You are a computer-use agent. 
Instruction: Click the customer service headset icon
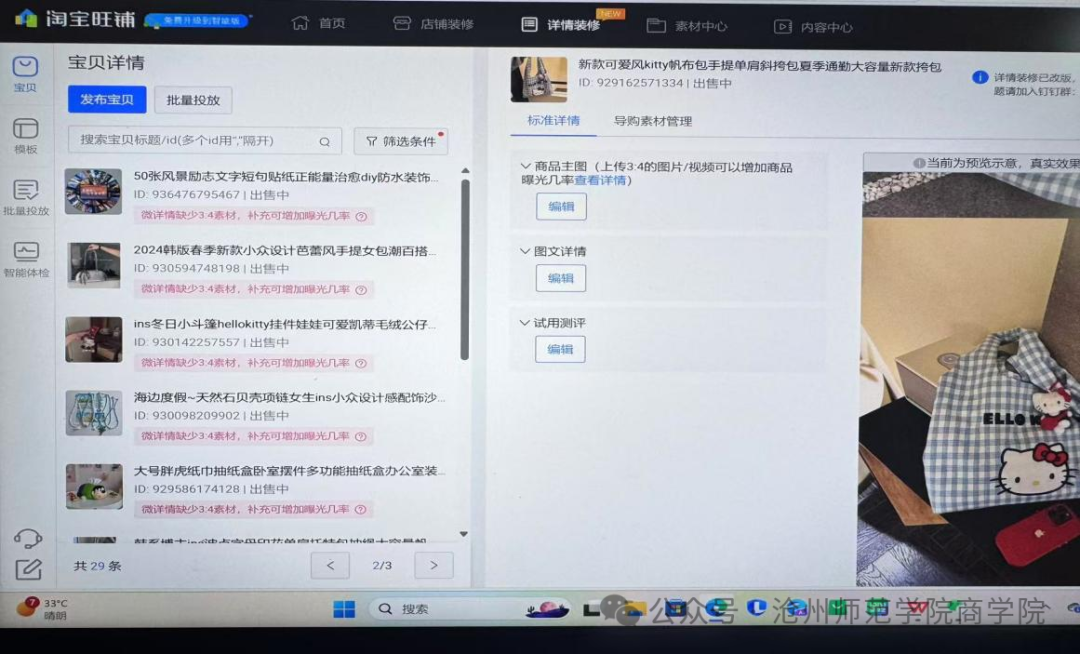(x=28, y=538)
